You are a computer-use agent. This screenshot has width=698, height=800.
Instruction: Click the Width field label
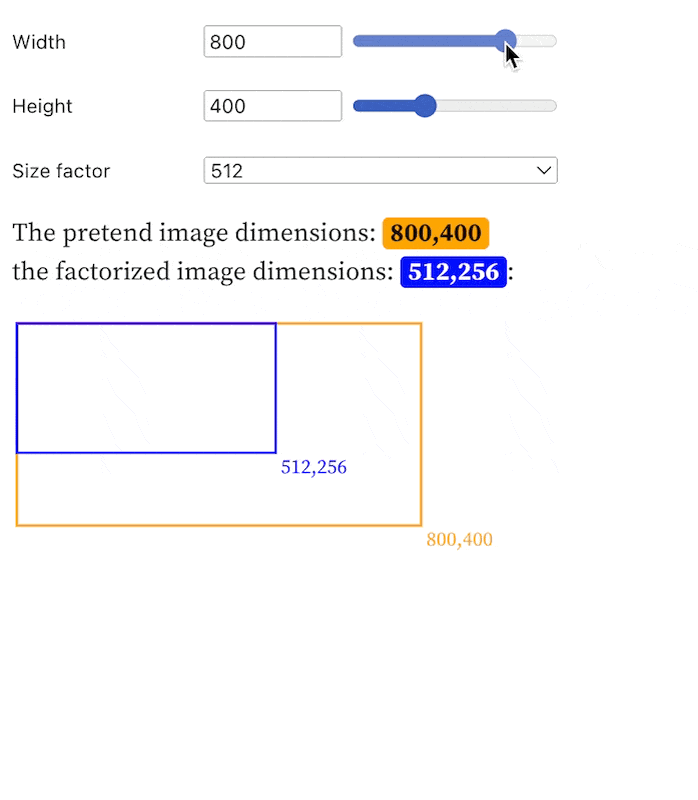39,42
